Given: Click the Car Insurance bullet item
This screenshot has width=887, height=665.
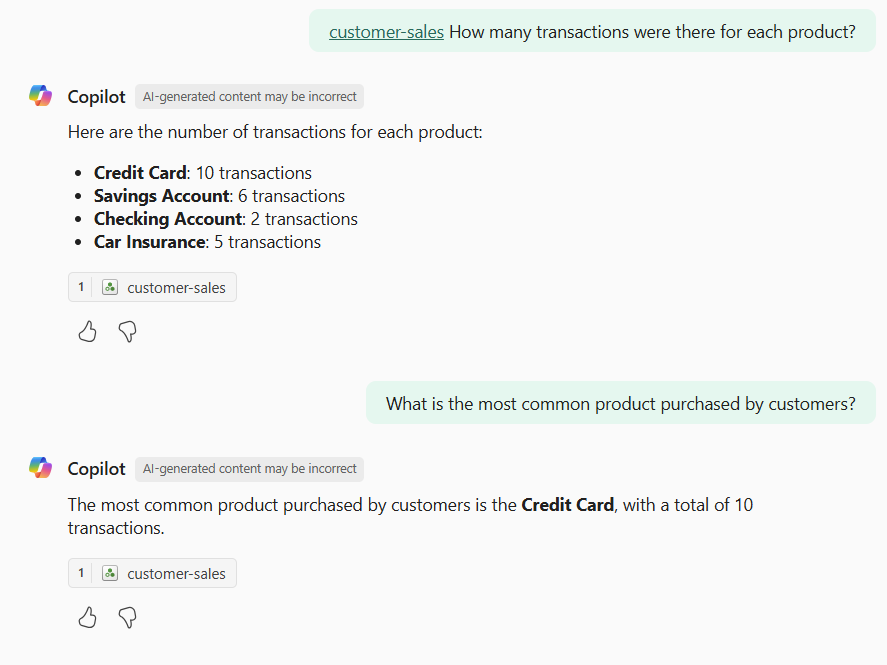Looking at the screenshot, I should pyautogui.click(x=207, y=242).
